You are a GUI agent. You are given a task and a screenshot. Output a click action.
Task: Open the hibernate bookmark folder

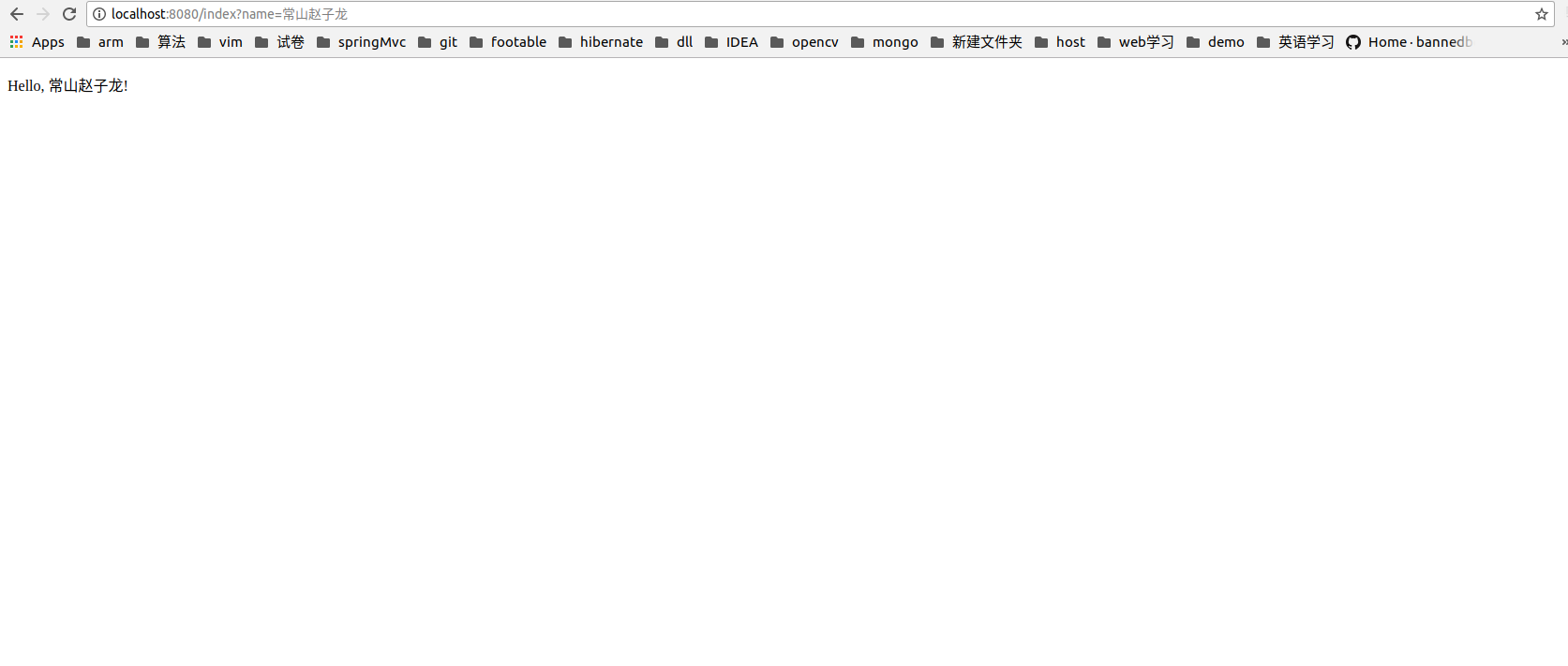(601, 42)
